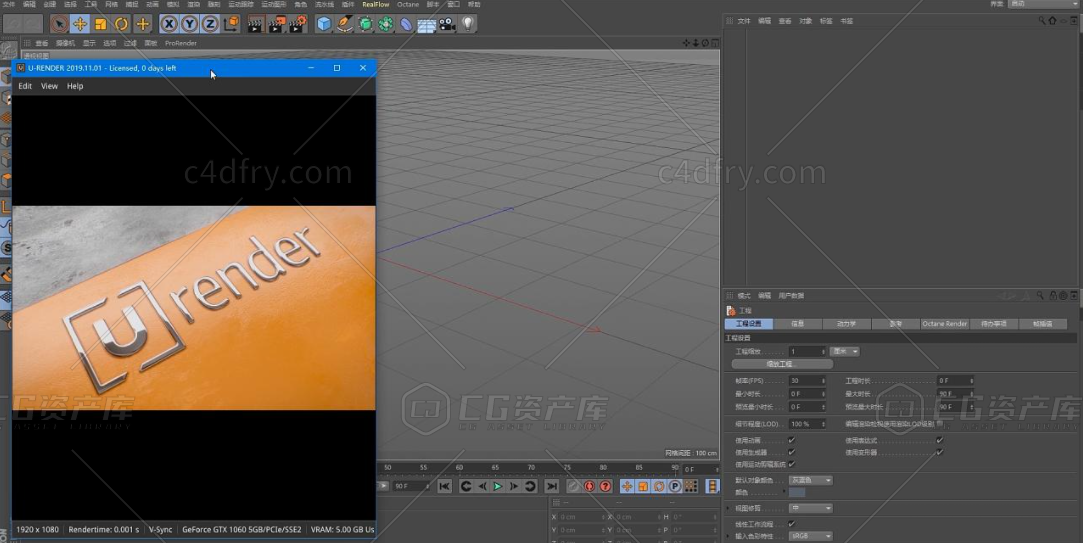This screenshot has height=543, width=1083.
Task: Activate the Move tool in top toolbar
Action: coord(80,24)
